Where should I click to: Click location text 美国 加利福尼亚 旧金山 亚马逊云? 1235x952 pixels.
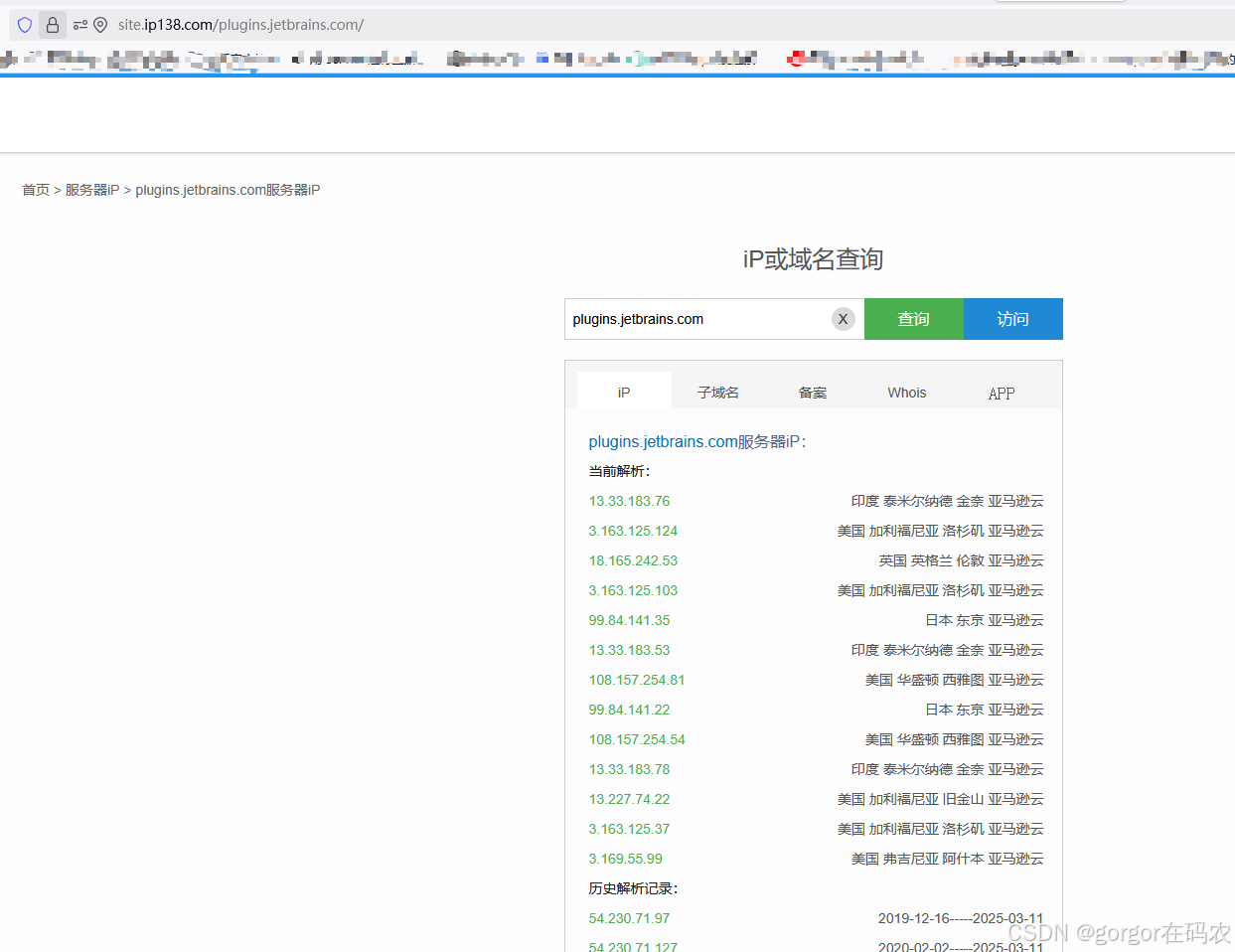(x=940, y=799)
